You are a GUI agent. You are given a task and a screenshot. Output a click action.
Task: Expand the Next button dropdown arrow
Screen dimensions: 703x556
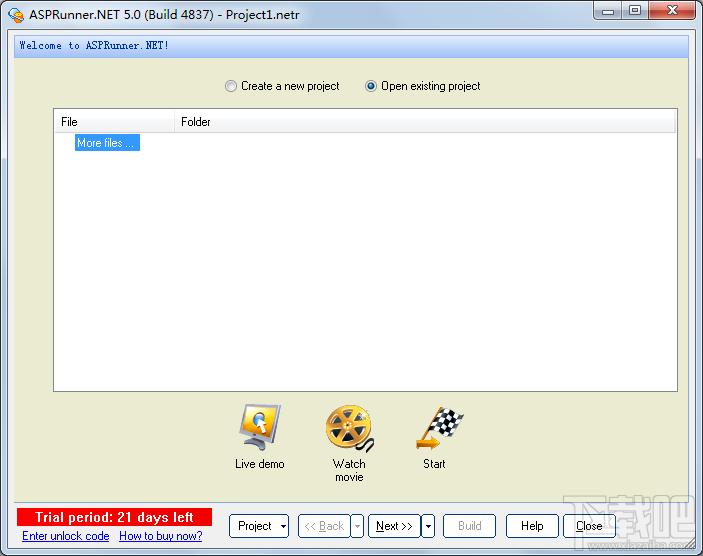click(x=428, y=526)
